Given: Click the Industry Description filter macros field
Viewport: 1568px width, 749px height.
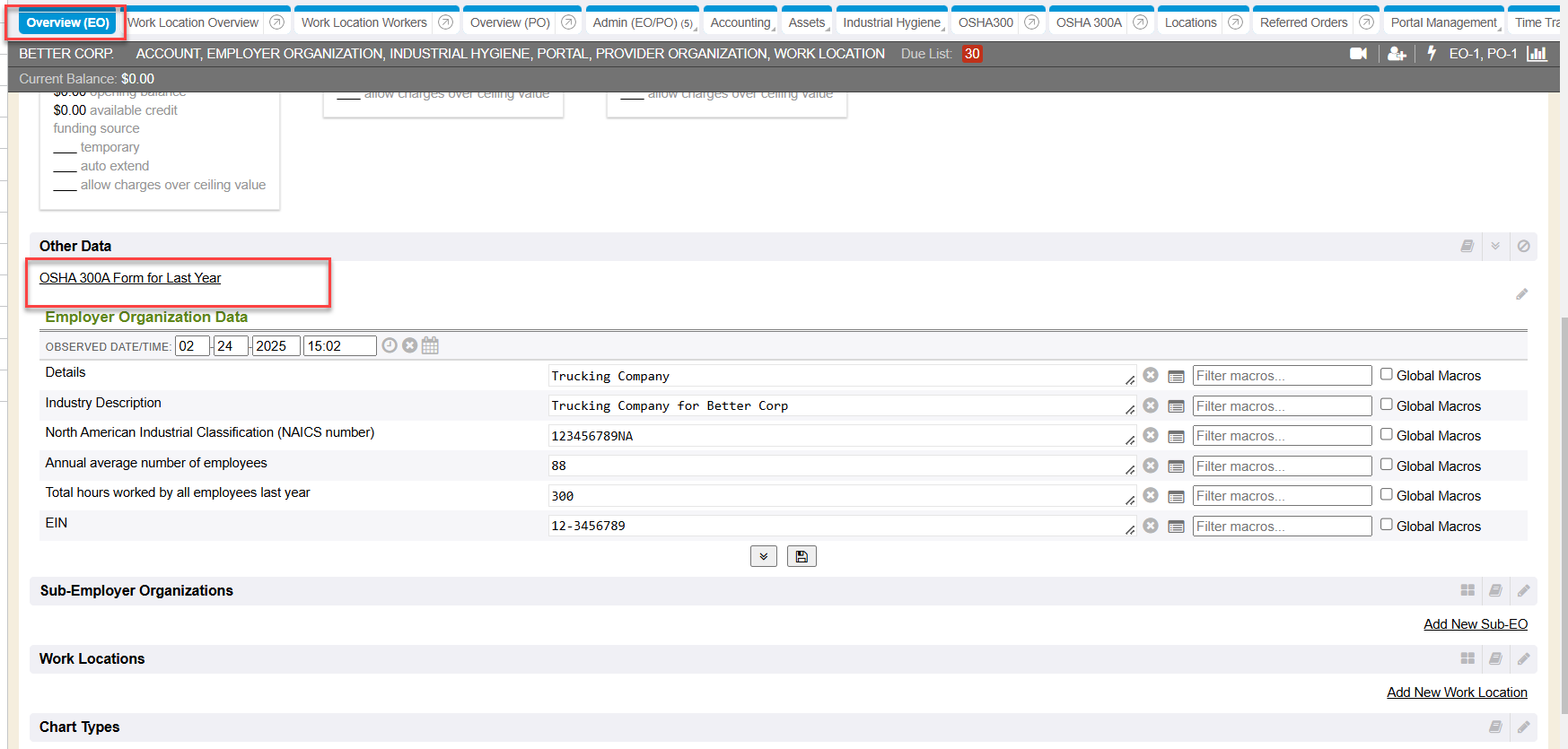Looking at the screenshot, I should [1282, 406].
